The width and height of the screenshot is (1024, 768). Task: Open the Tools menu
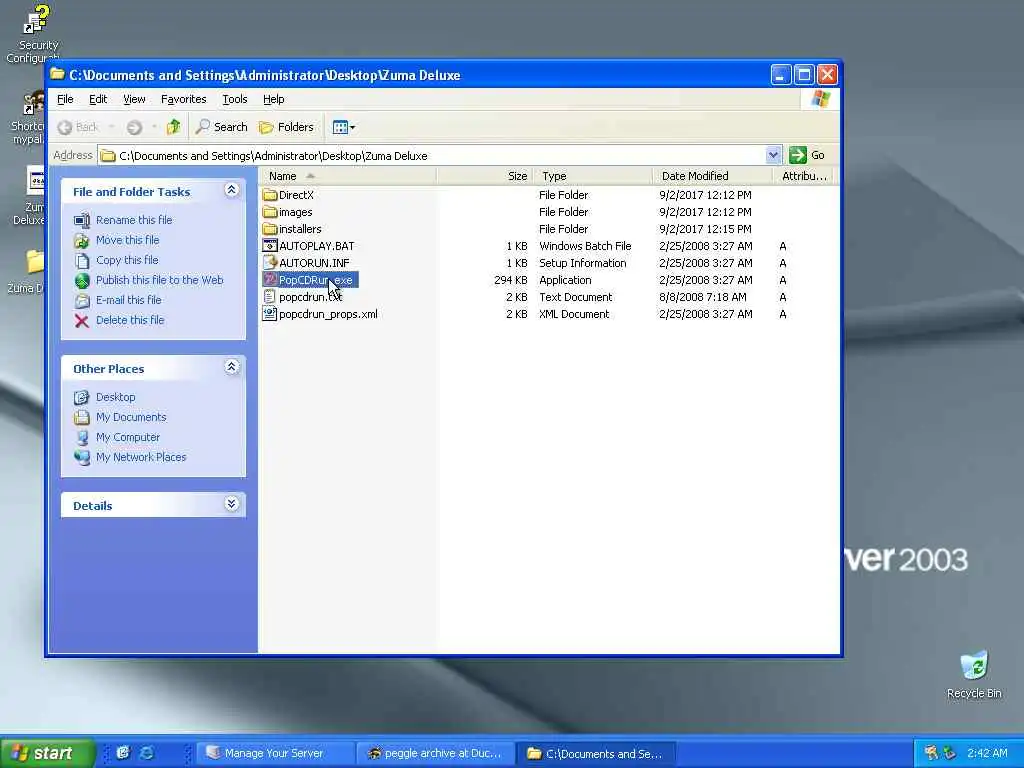[234, 99]
